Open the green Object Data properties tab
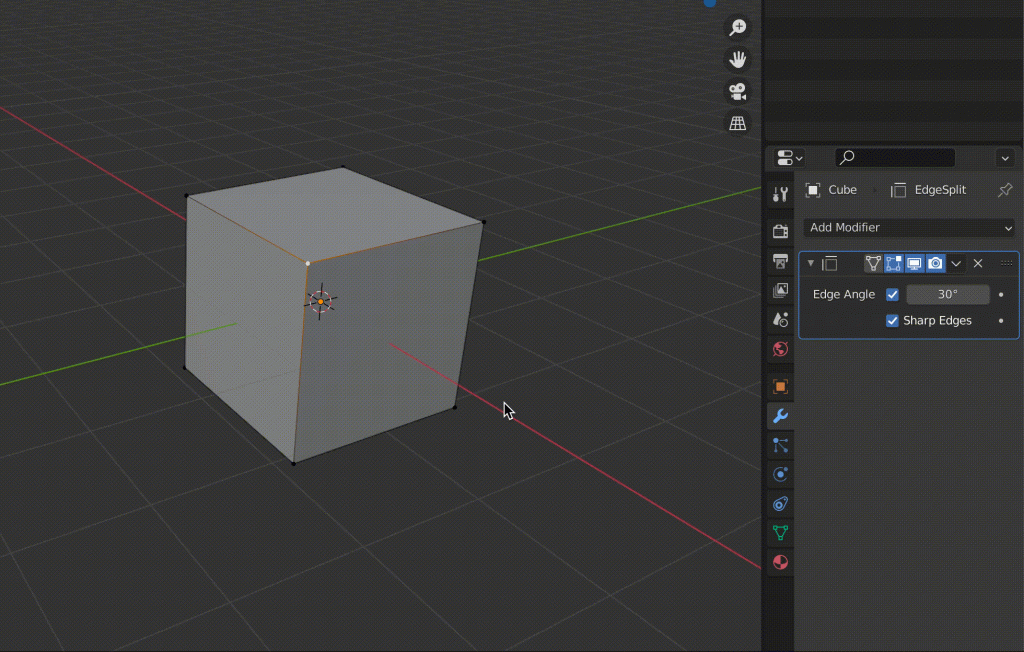Image resolution: width=1024 pixels, height=652 pixels. (780, 533)
